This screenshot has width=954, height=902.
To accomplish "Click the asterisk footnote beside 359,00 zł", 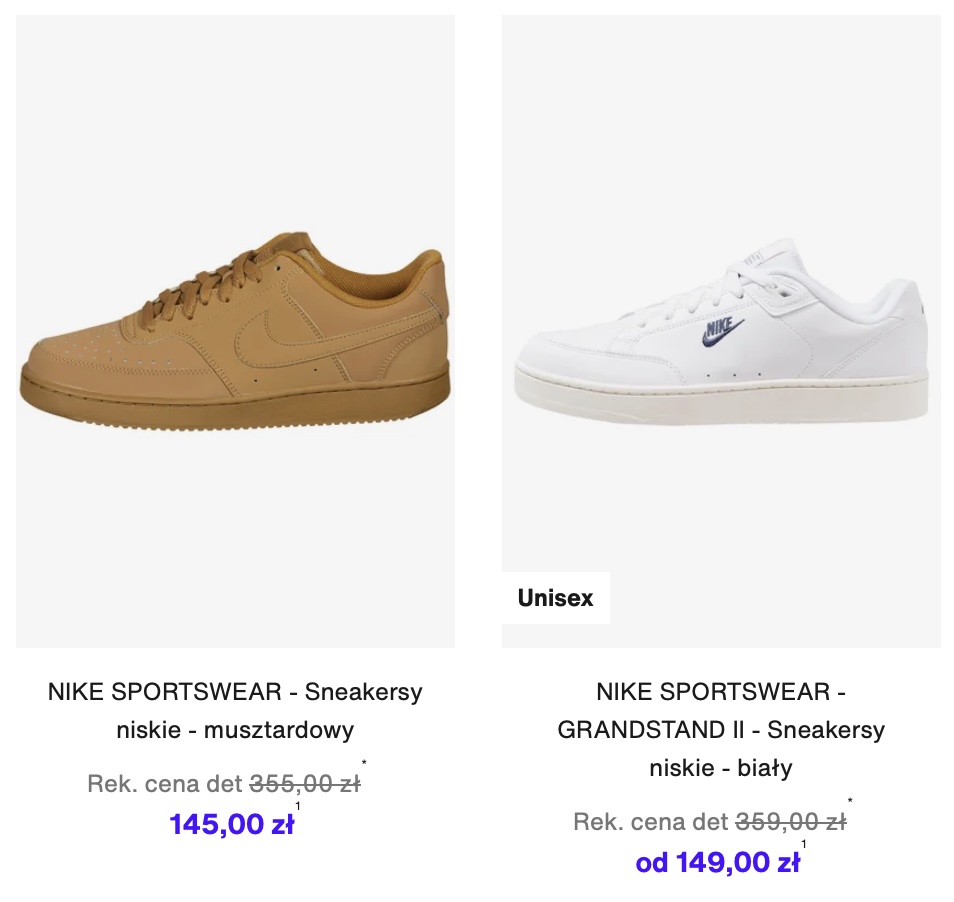I will pos(850,801).
